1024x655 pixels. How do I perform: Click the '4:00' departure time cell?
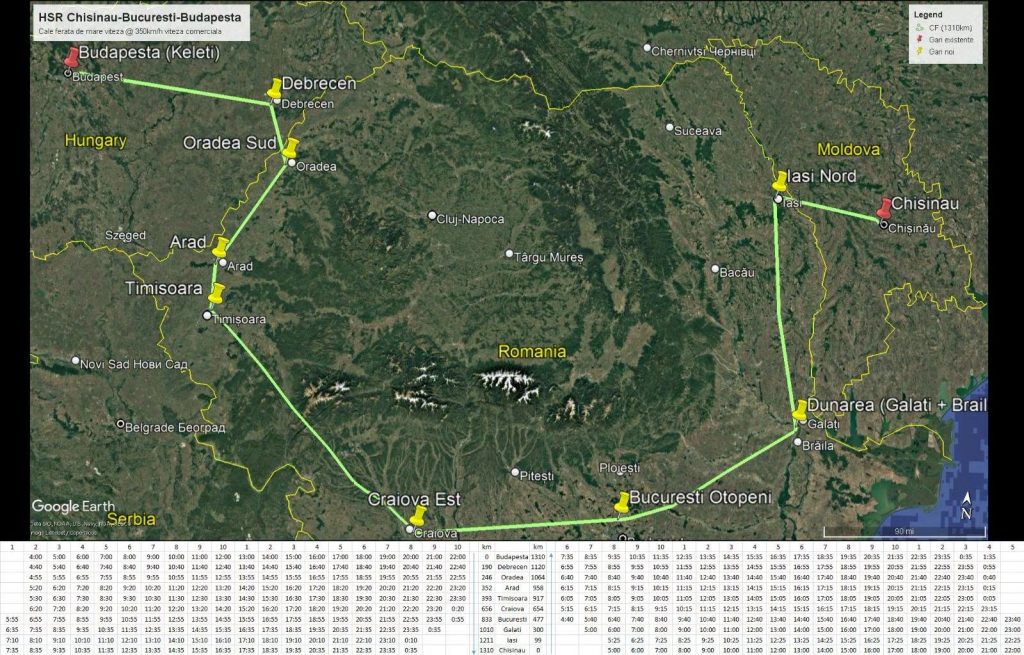(35, 557)
